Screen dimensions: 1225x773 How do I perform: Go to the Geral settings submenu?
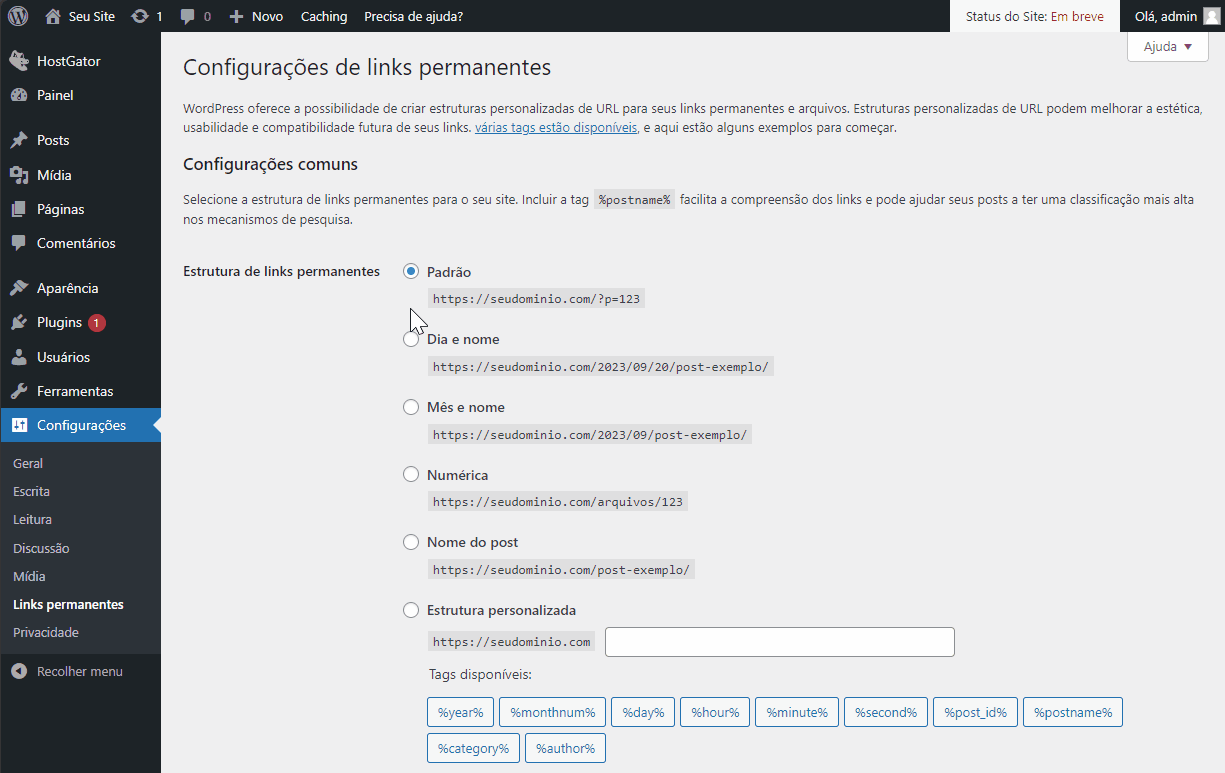coord(28,464)
